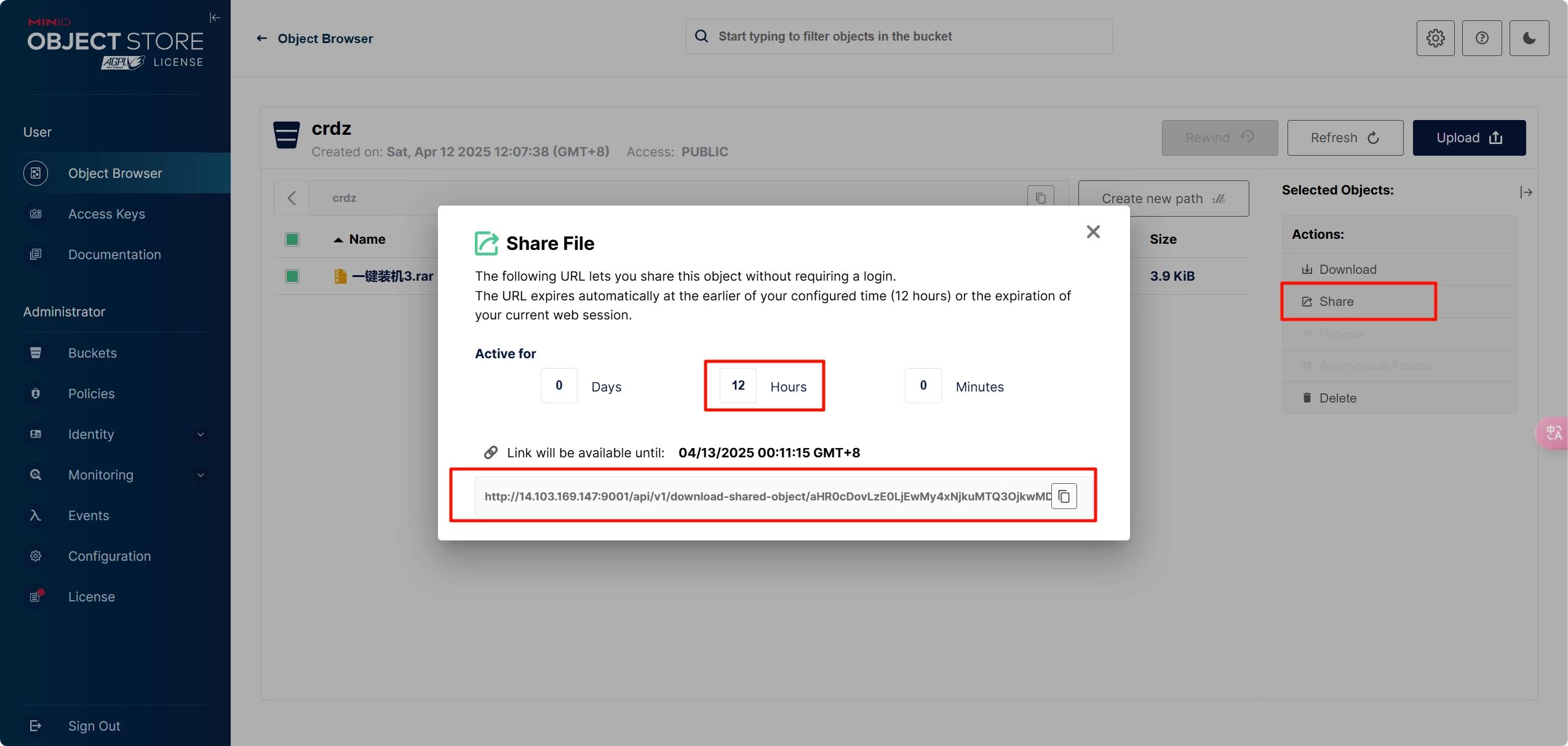Collapse the Selected Objects panel arrow
Viewport: 1568px width, 746px height.
pos(1526,193)
